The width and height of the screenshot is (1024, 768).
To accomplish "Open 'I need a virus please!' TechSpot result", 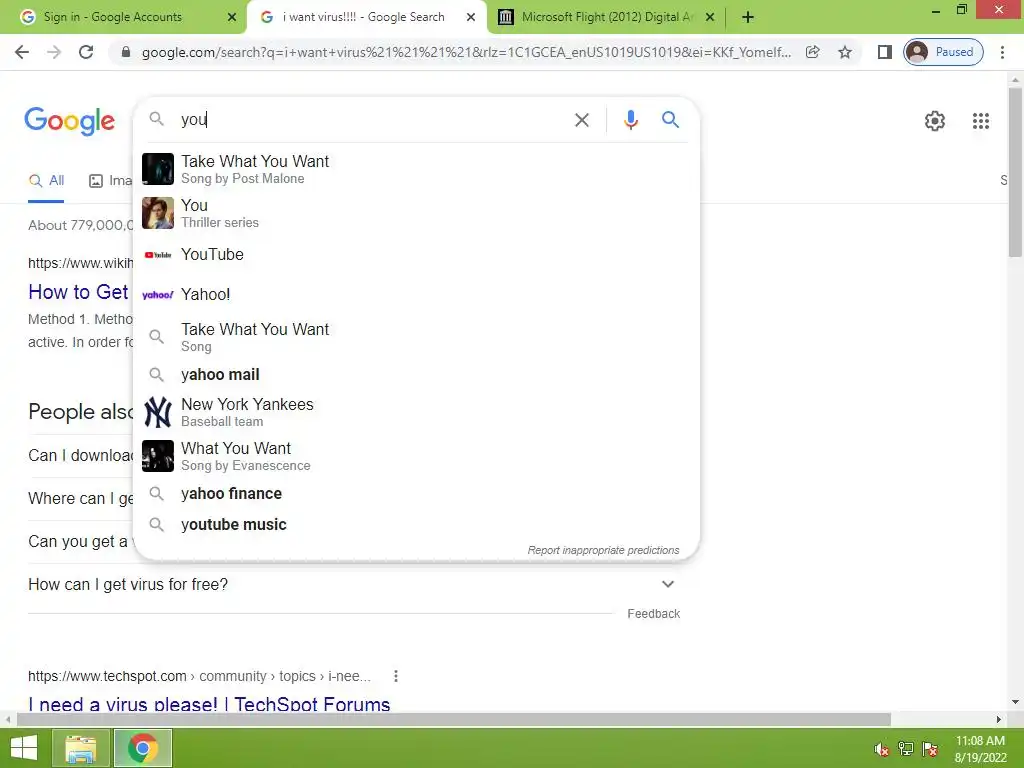I will coord(209,705).
